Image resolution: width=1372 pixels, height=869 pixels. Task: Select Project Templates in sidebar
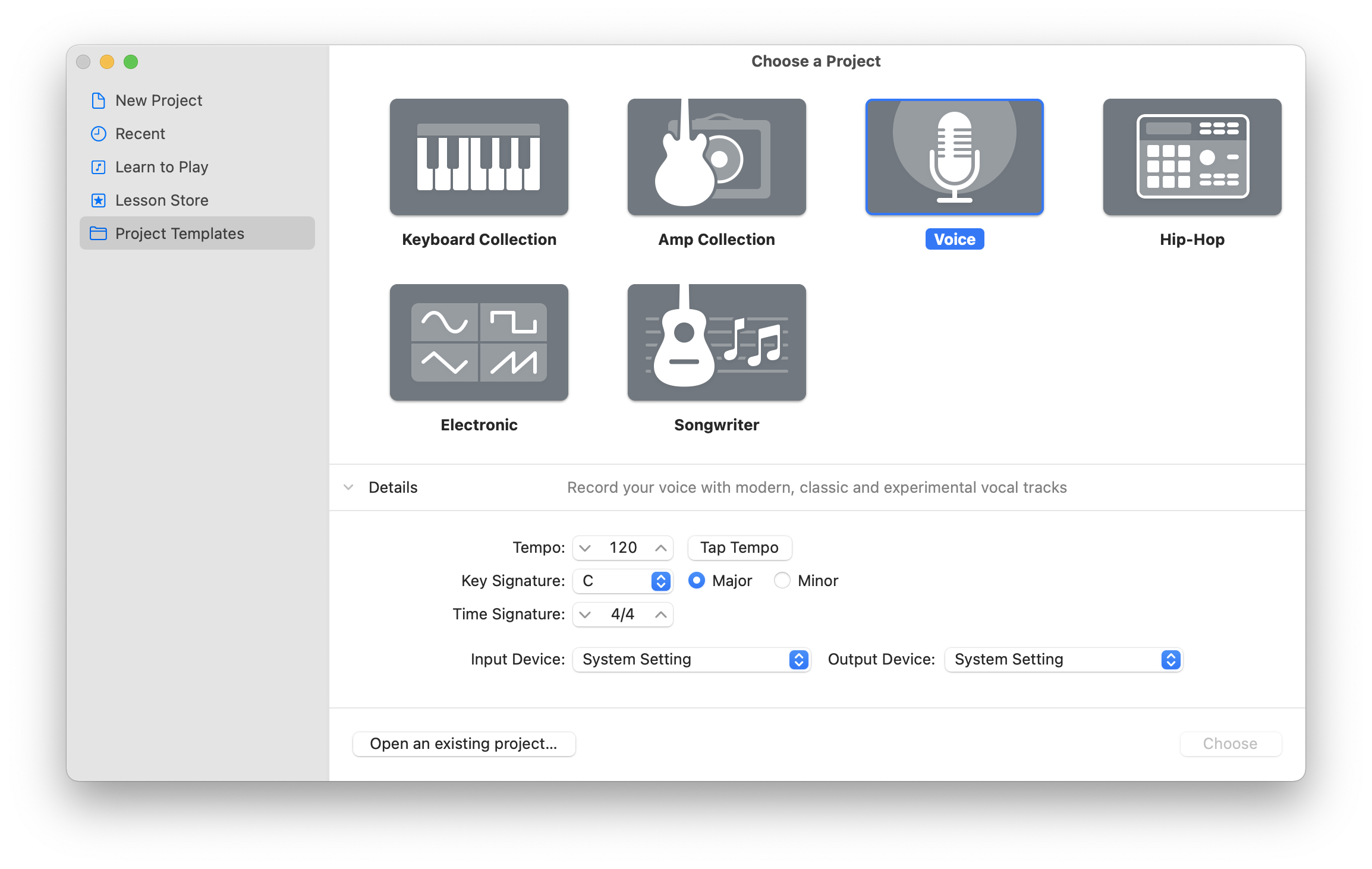180,233
